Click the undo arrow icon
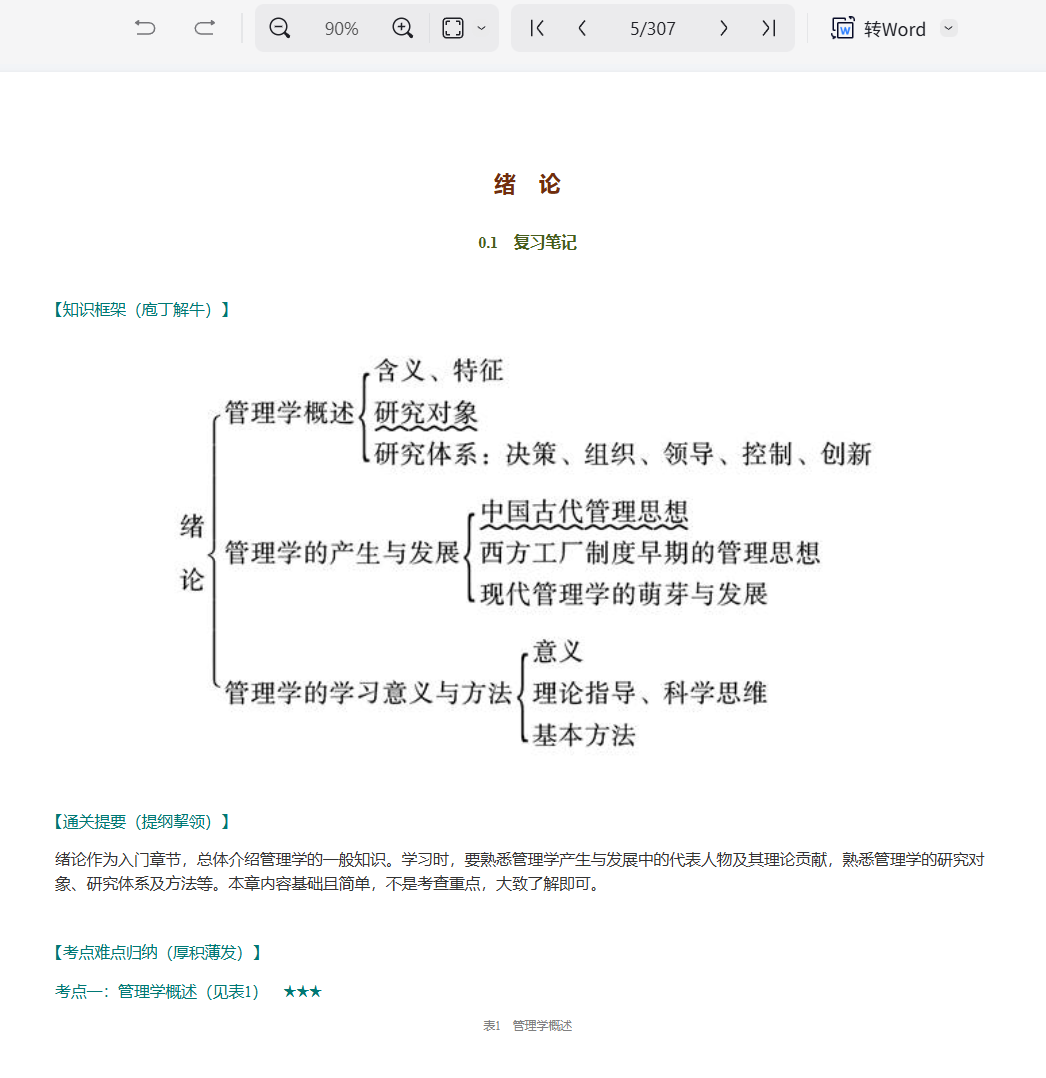This screenshot has height=1078, width=1046. coord(145,28)
